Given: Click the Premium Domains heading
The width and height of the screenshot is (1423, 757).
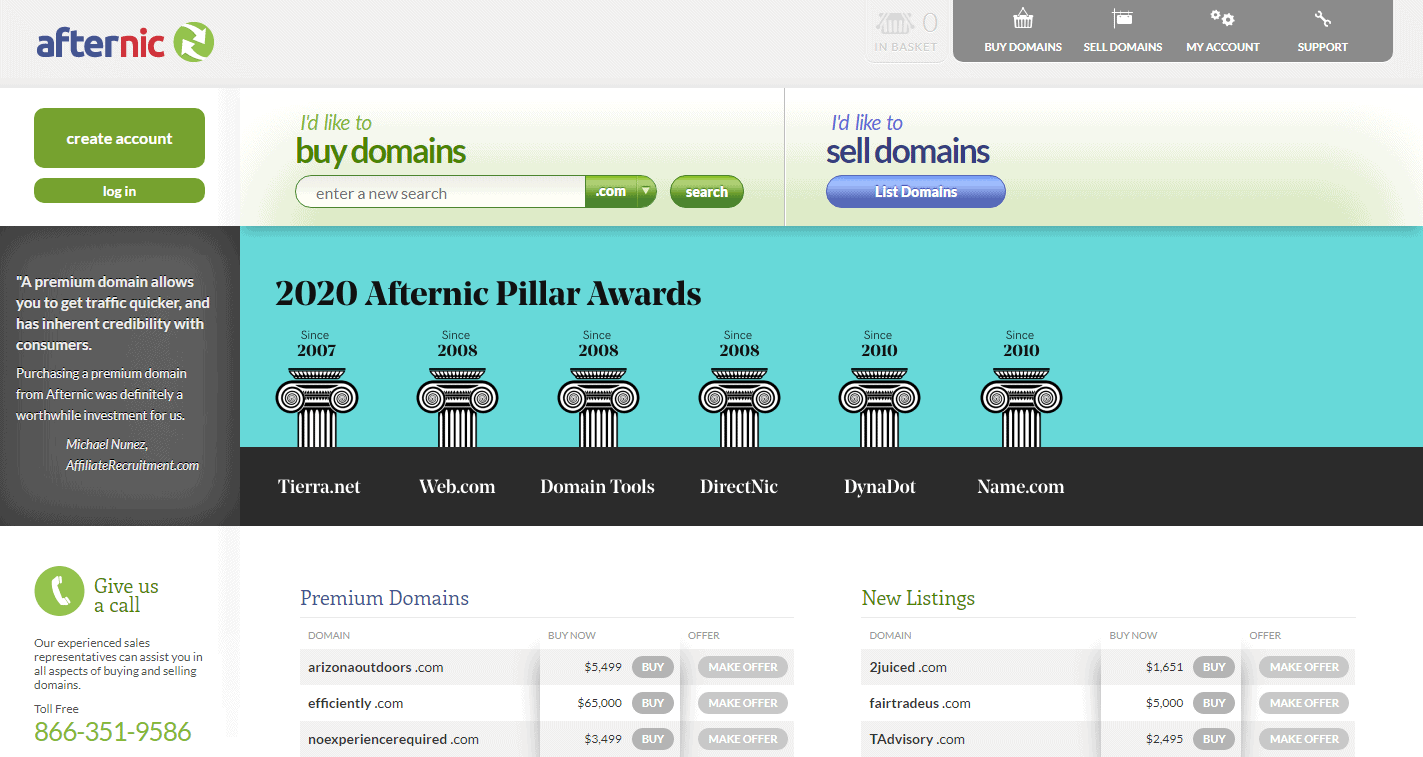Looking at the screenshot, I should (x=385, y=598).
